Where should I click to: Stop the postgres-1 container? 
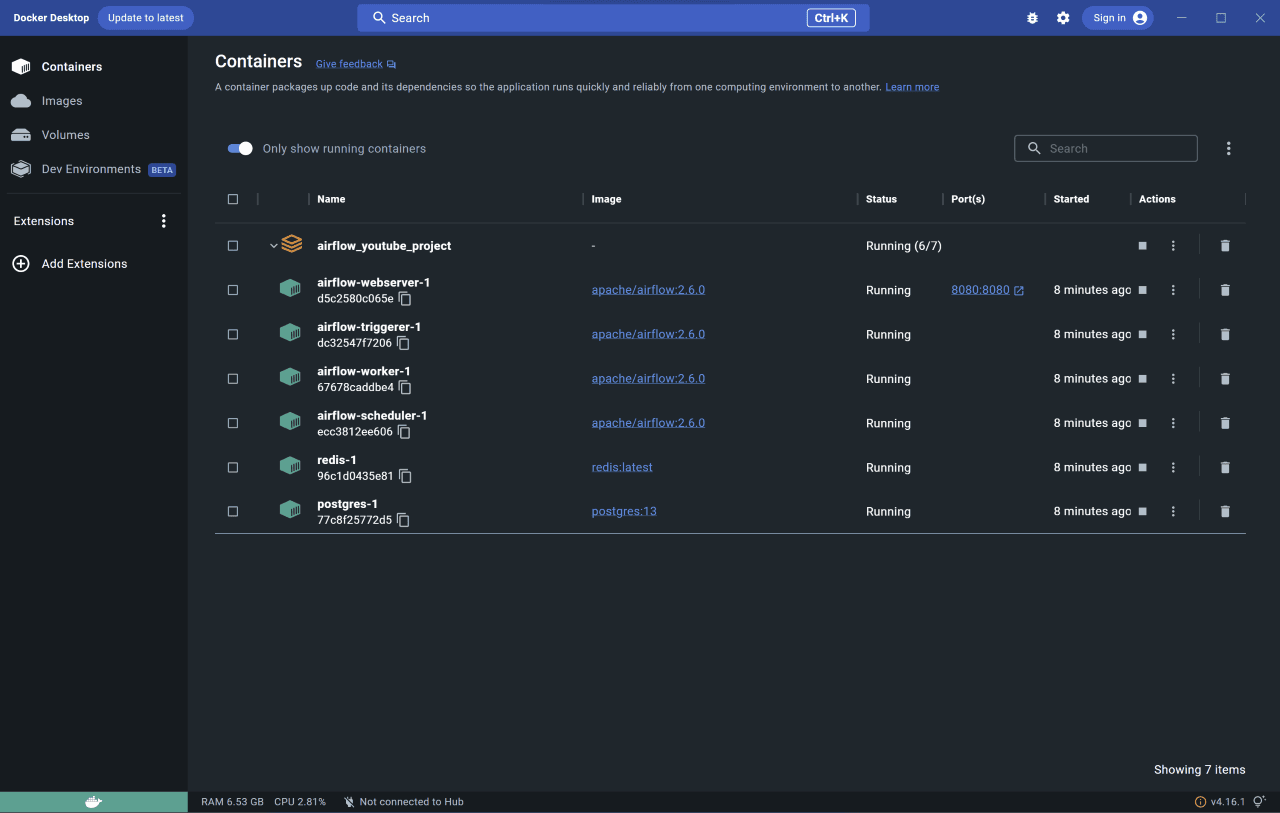pyautogui.click(x=1143, y=511)
